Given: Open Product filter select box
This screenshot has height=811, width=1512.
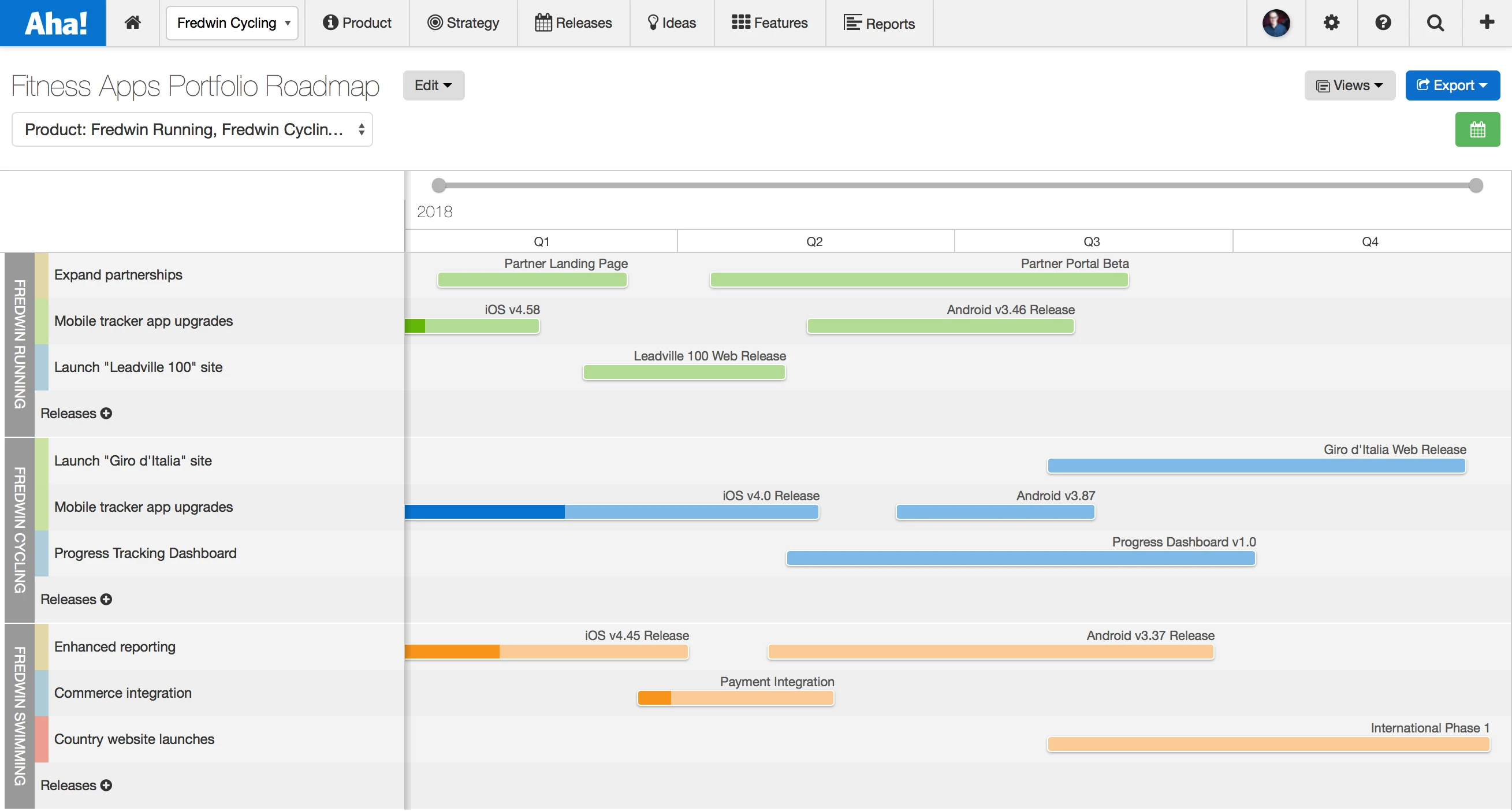Looking at the screenshot, I should tap(192, 130).
